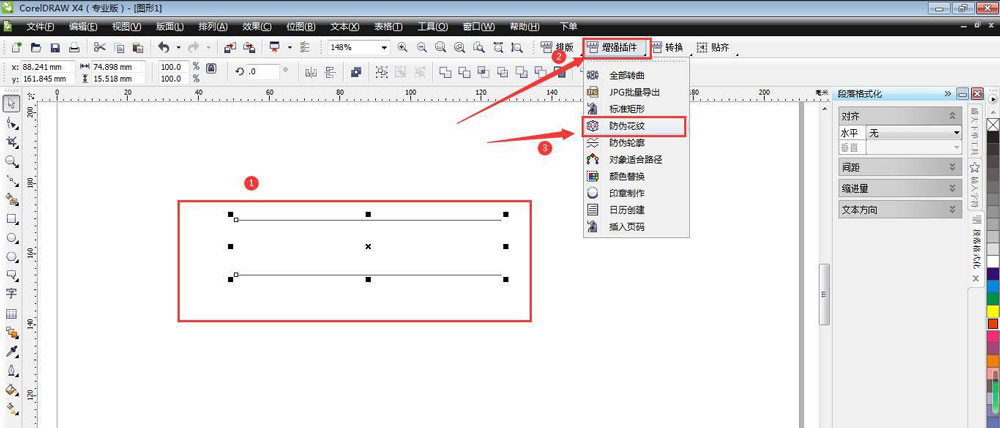This screenshot has width=1000, height=428.
Task: Click the Cut scissors icon
Action: click(x=99, y=47)
